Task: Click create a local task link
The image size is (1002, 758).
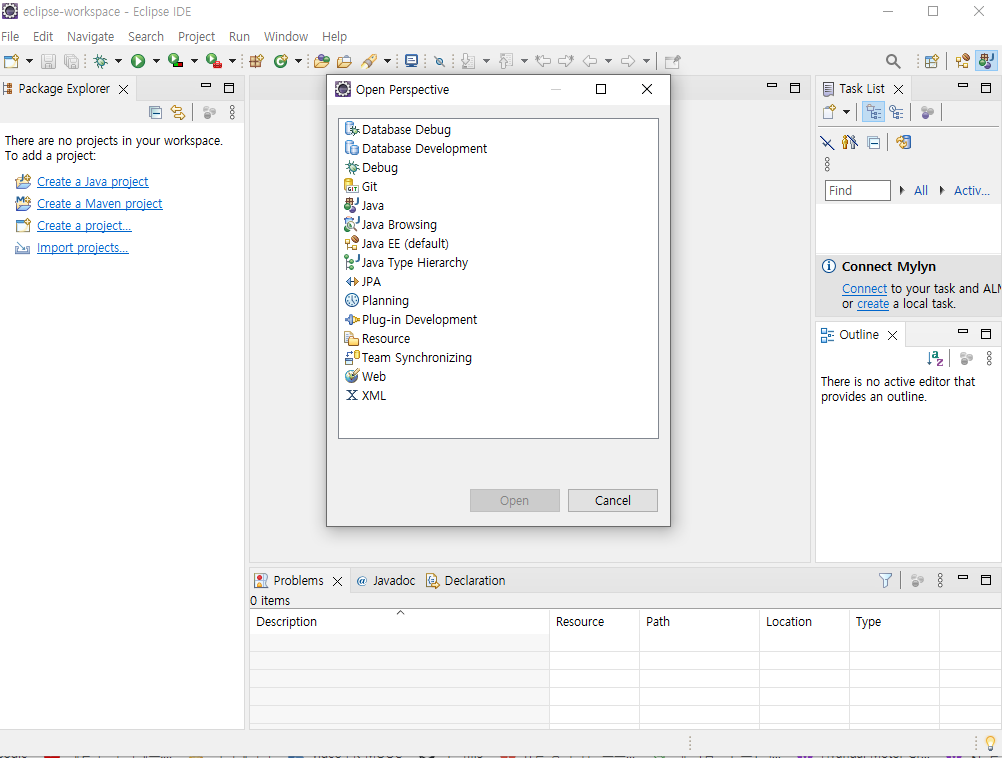Action: 873,304
